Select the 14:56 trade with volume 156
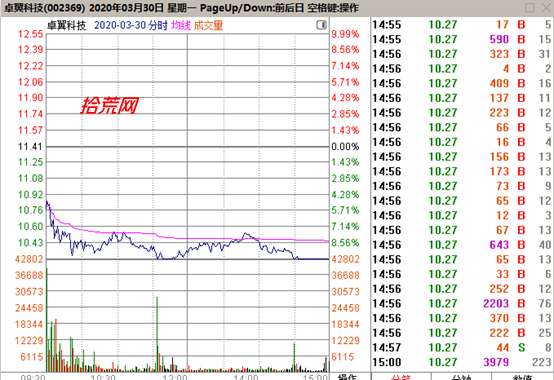Screen dimensions: 554x380 coord(462,157)
